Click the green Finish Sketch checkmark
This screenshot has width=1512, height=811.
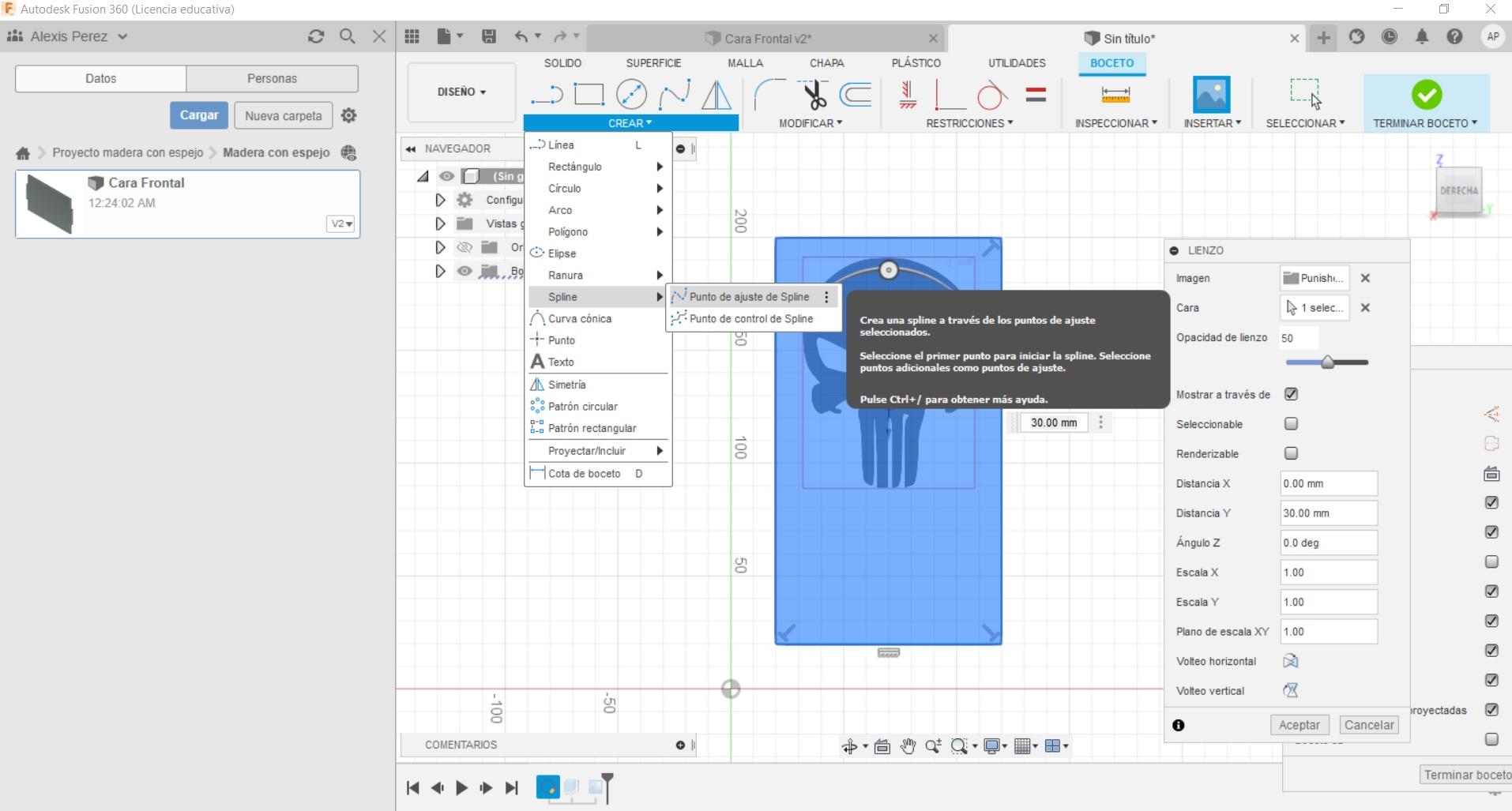[1427, 95]
